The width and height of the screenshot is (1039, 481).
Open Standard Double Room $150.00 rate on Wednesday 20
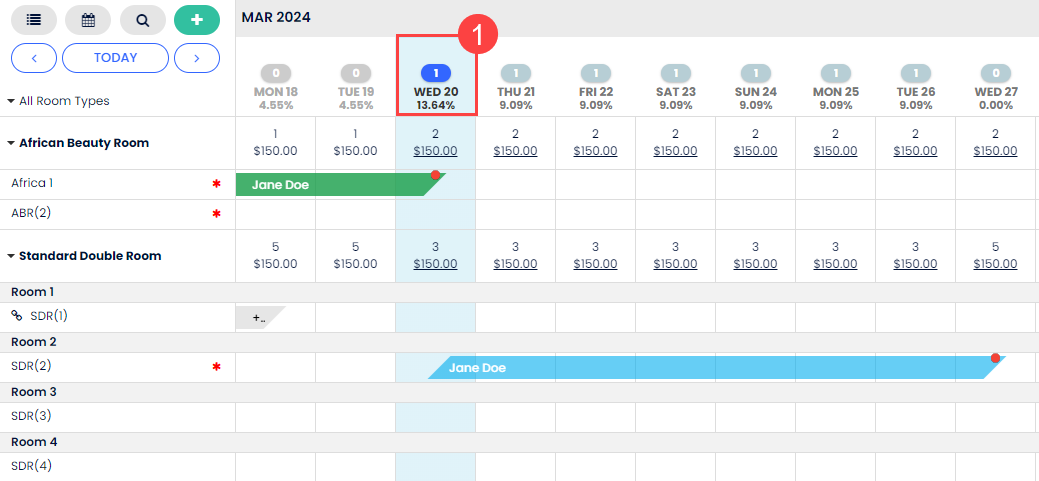(435, 264)
